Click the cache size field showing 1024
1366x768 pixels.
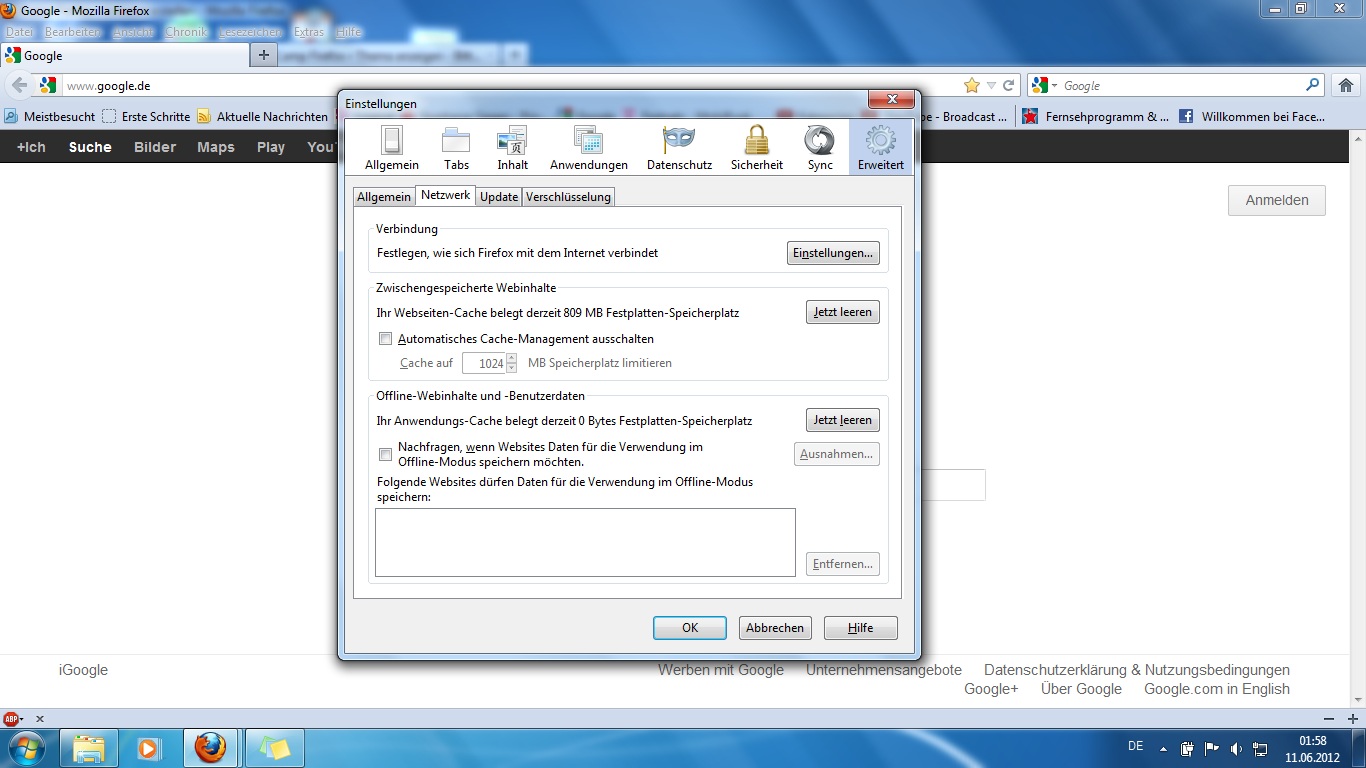tap(484, 363)
